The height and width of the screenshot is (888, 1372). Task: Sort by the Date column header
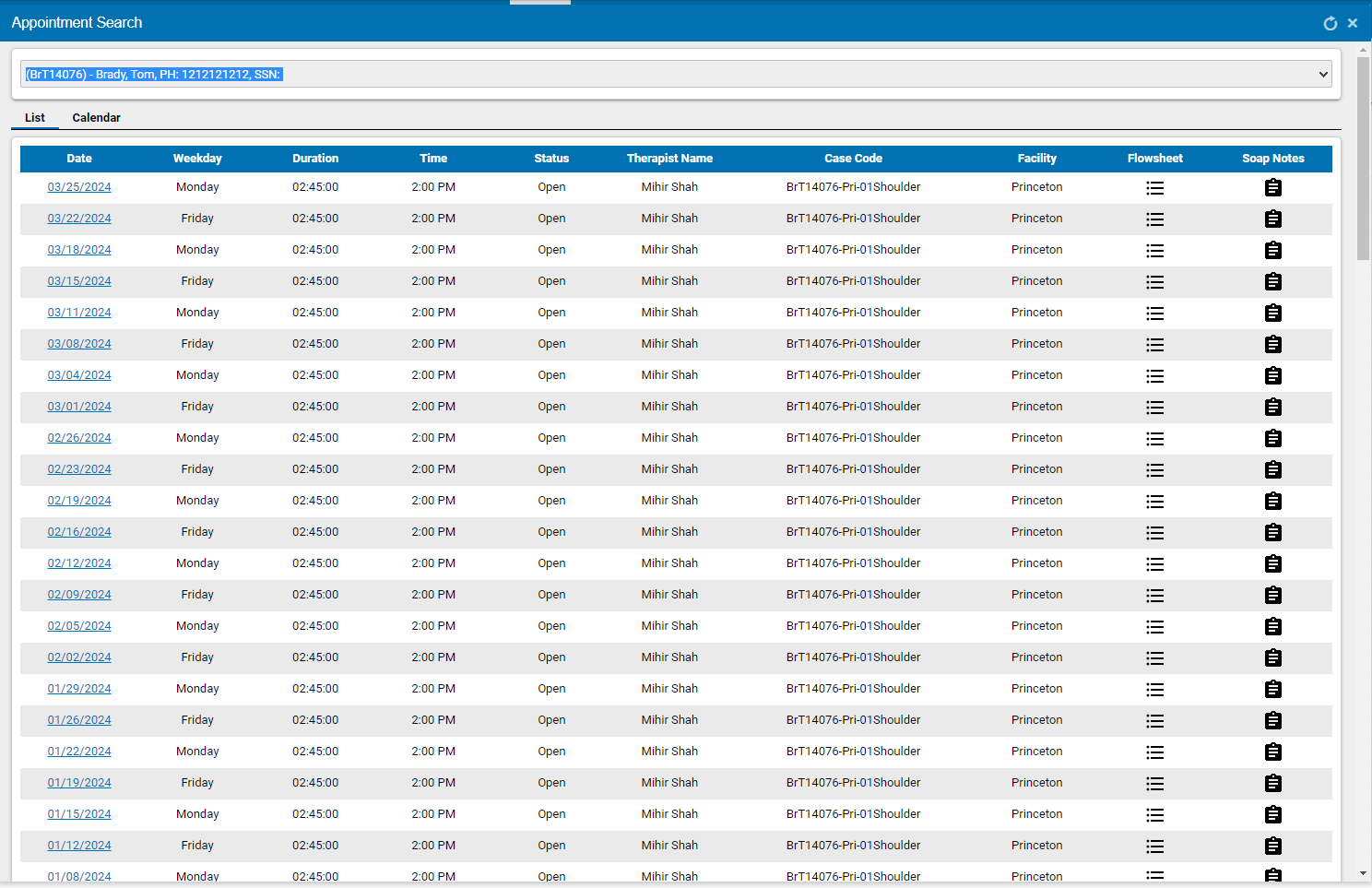click(79, 158)
